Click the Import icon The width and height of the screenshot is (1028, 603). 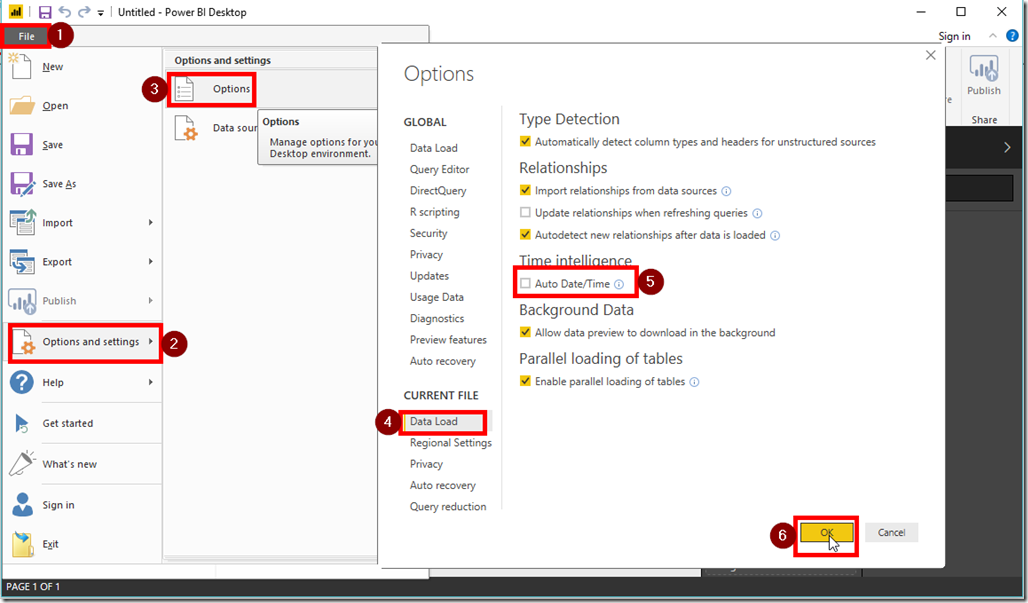pyautogui.click(x=22, y=222)
